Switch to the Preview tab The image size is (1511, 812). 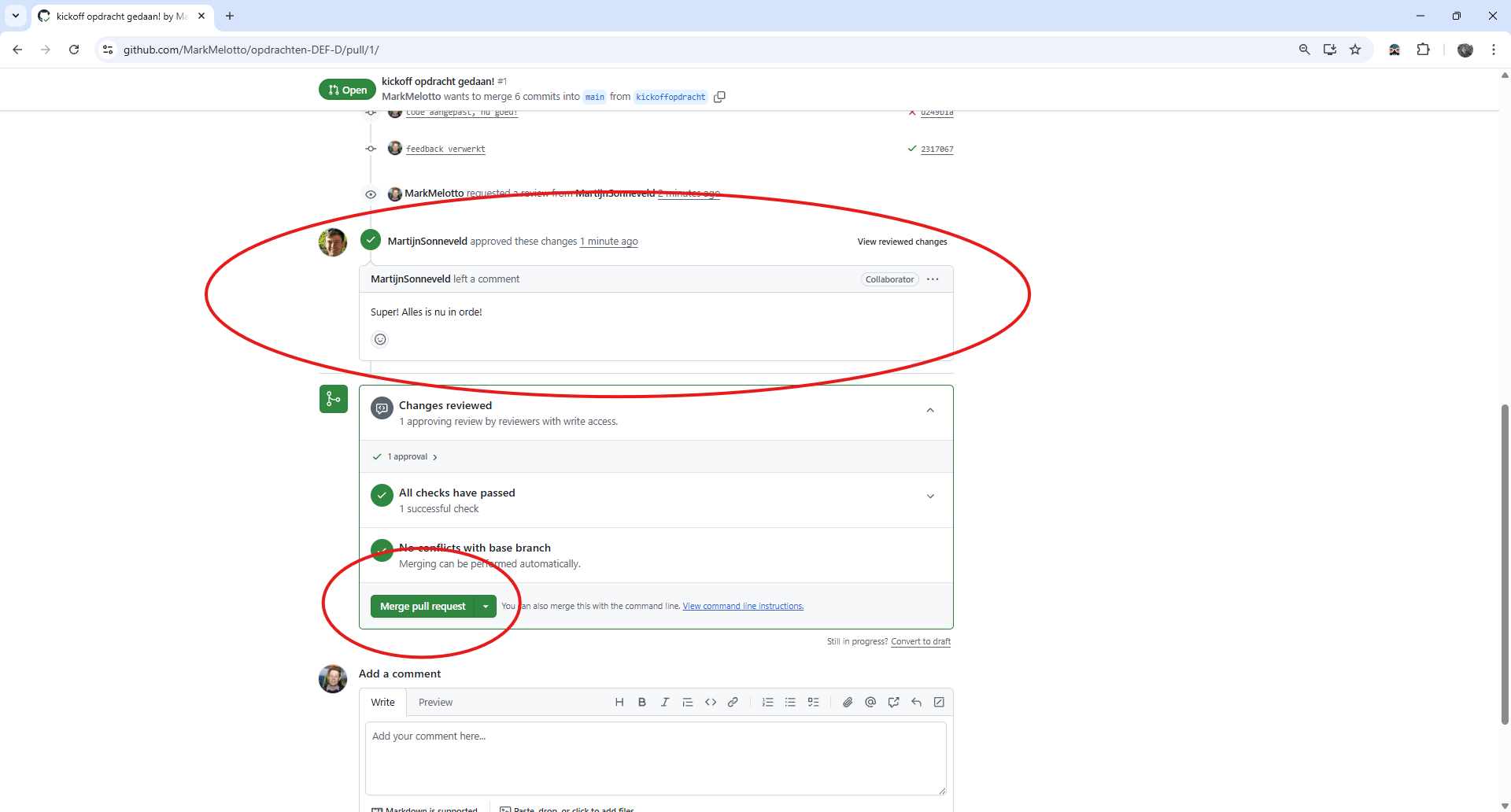(435, 702)
